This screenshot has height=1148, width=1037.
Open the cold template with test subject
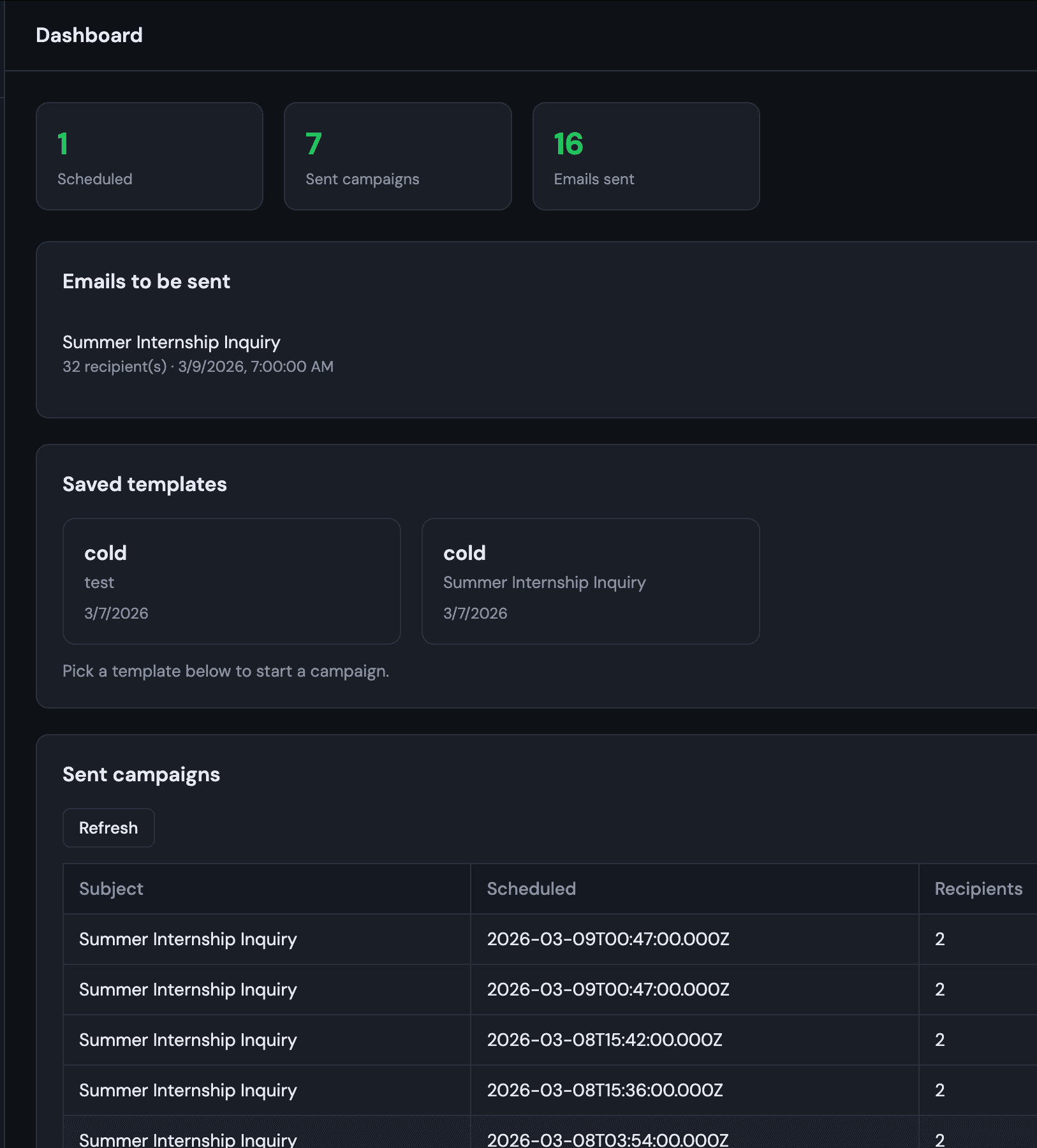232,581
